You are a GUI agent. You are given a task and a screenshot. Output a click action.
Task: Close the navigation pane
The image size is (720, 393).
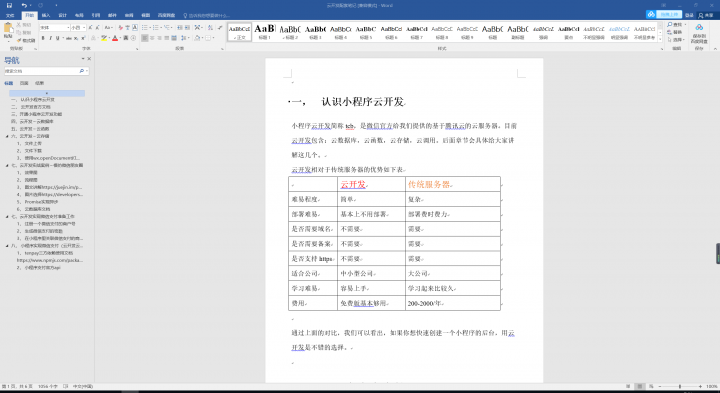point(89,59)
